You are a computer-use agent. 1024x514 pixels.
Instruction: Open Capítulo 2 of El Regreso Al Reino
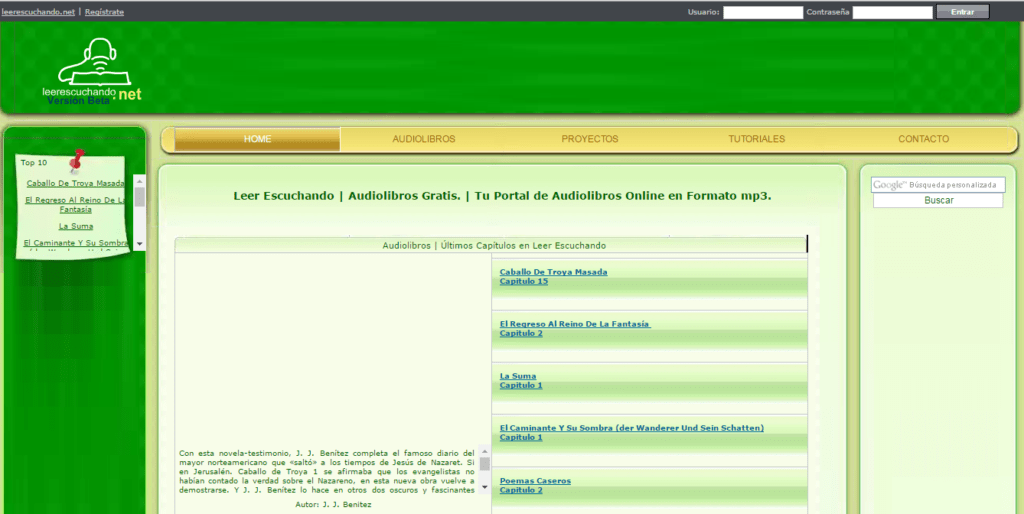pos(521,333)
